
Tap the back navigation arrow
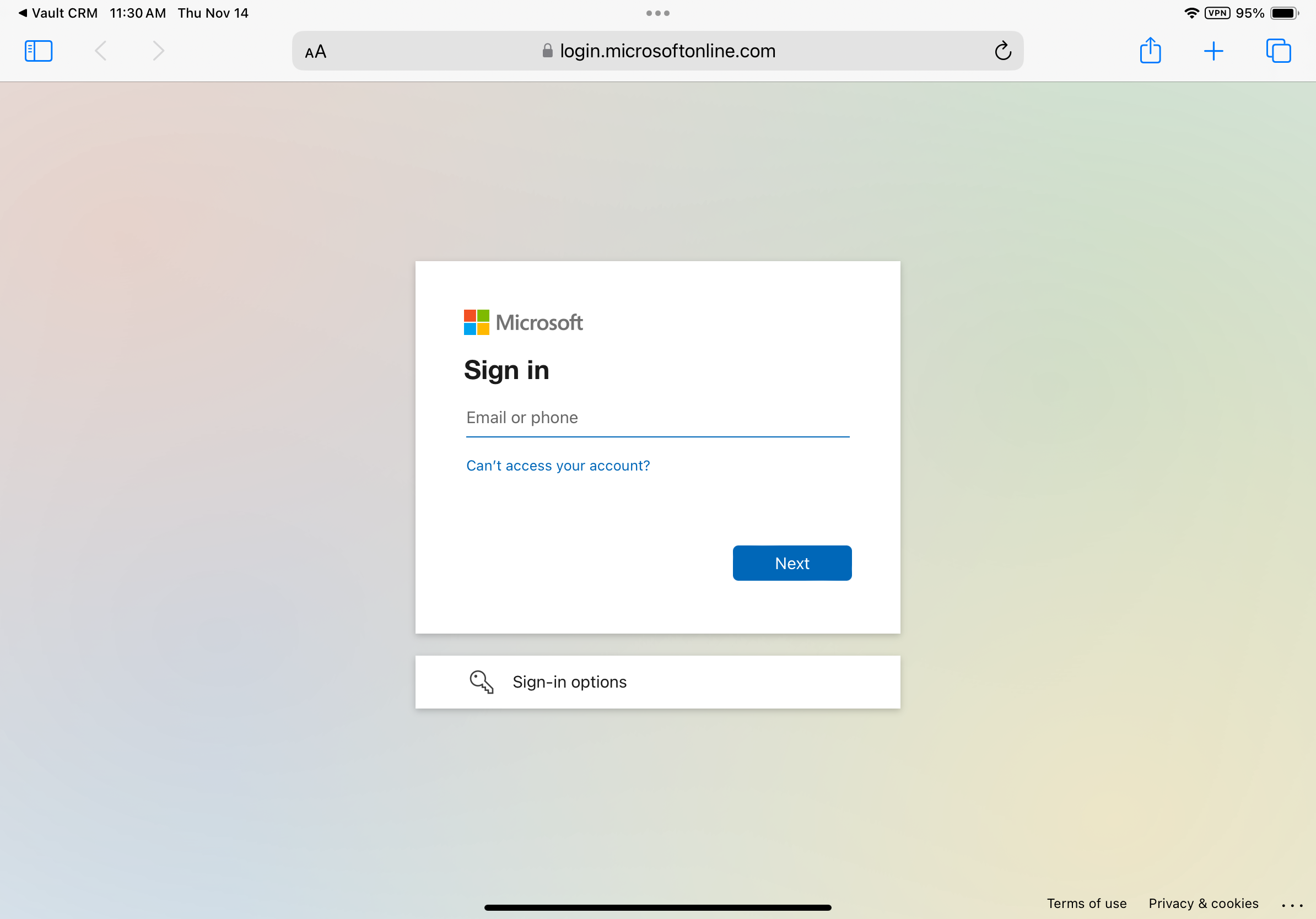pos(100,51)
